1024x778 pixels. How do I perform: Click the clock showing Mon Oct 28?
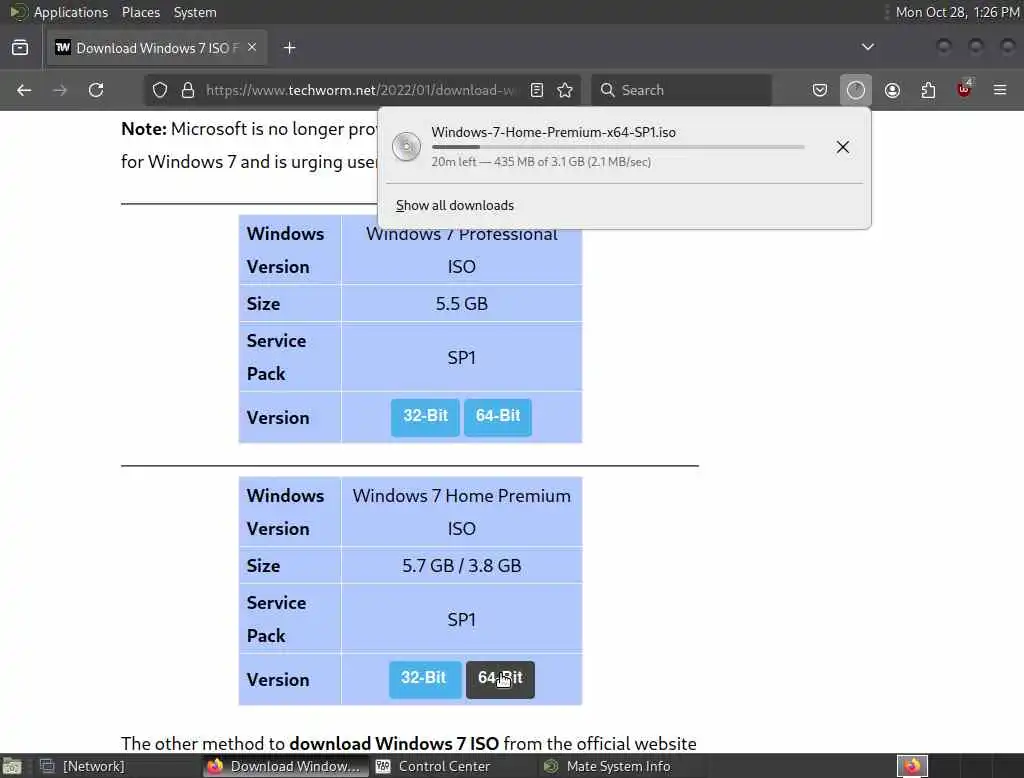[957, 12]
